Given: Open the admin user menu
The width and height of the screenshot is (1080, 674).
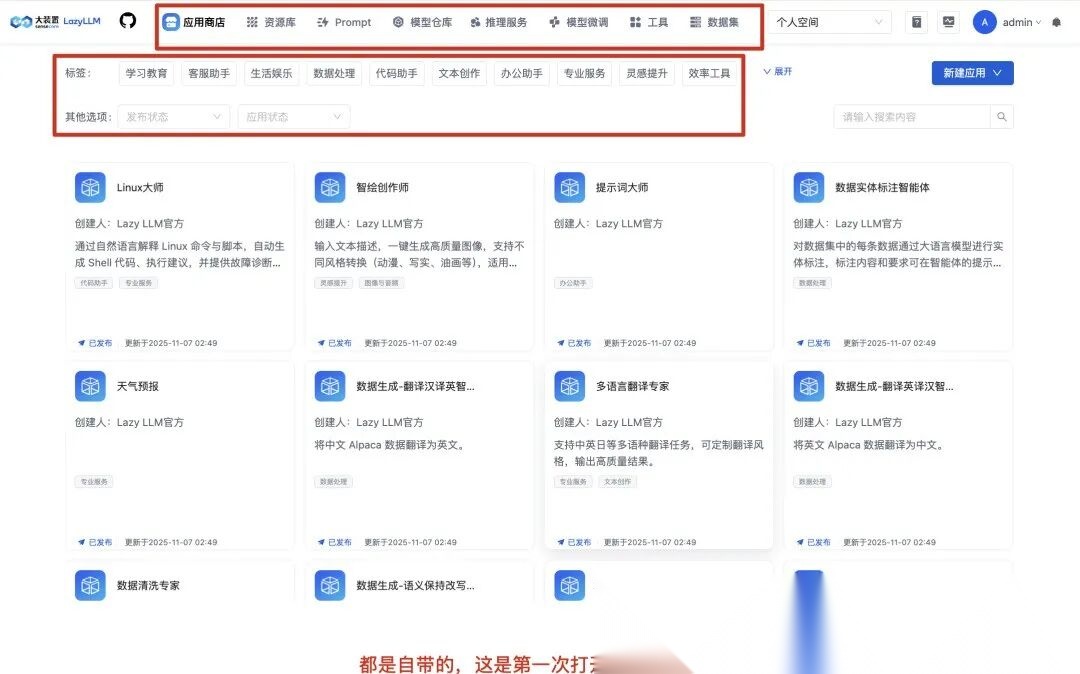Looking at the screenshot, I should point(1021,22).
